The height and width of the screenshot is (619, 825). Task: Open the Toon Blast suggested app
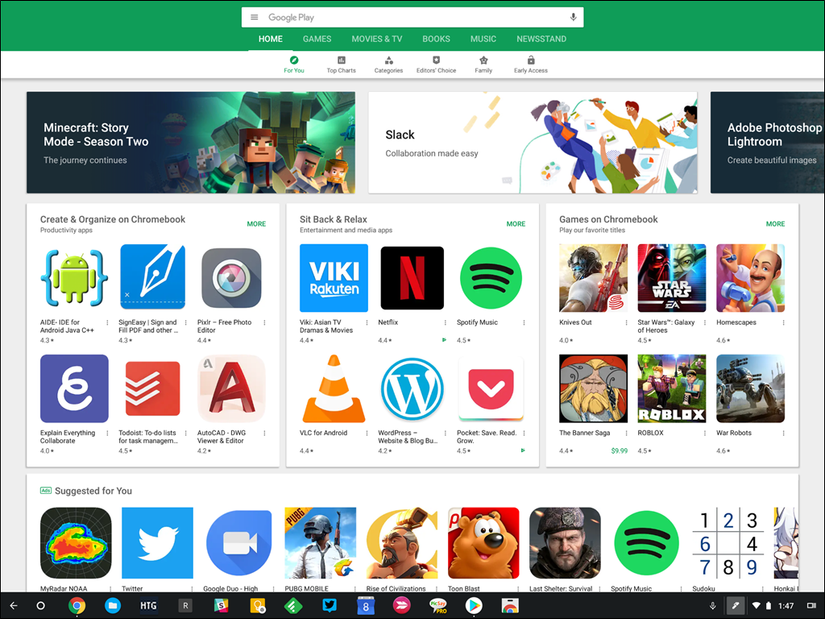(x=484, y=543)
